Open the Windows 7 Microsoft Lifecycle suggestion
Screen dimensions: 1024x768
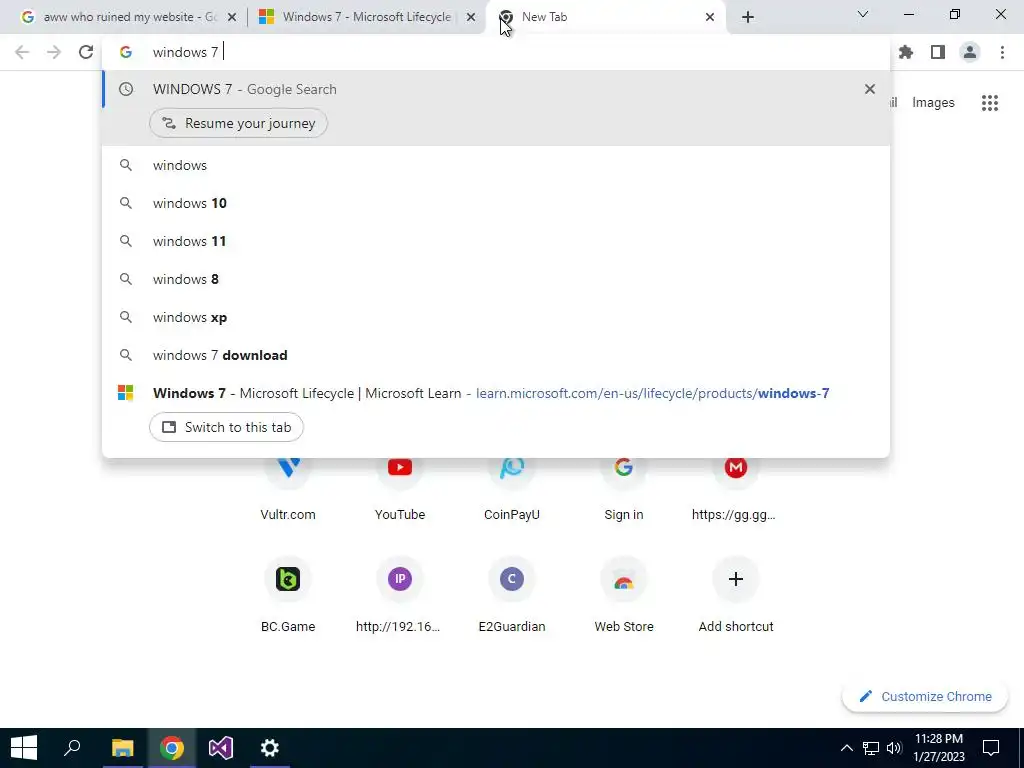point(496,393)
